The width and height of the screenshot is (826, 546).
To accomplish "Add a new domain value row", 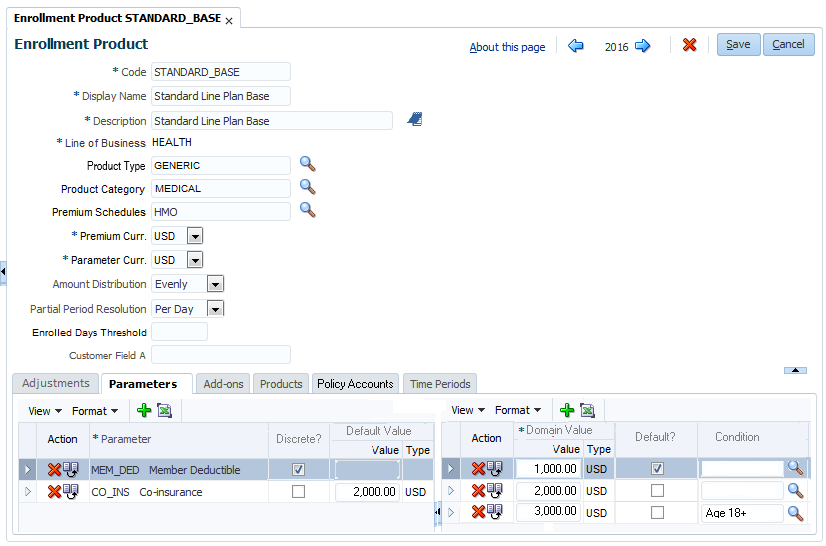I will (567, 410).
